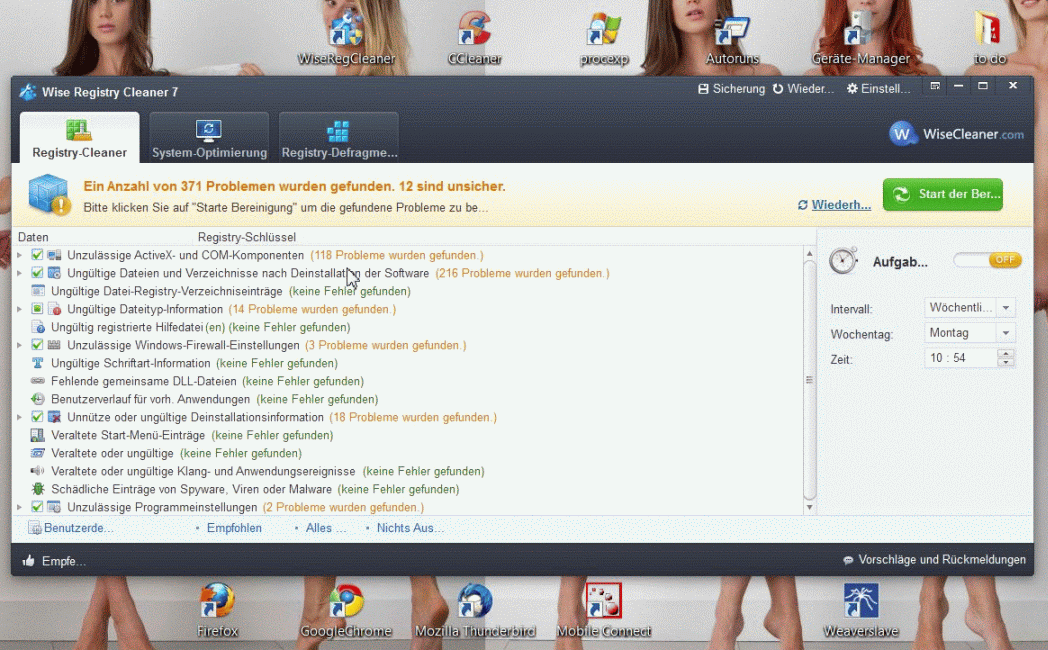
Task: Click the scrollbar down arrow in results list
Action: [809, 507]
